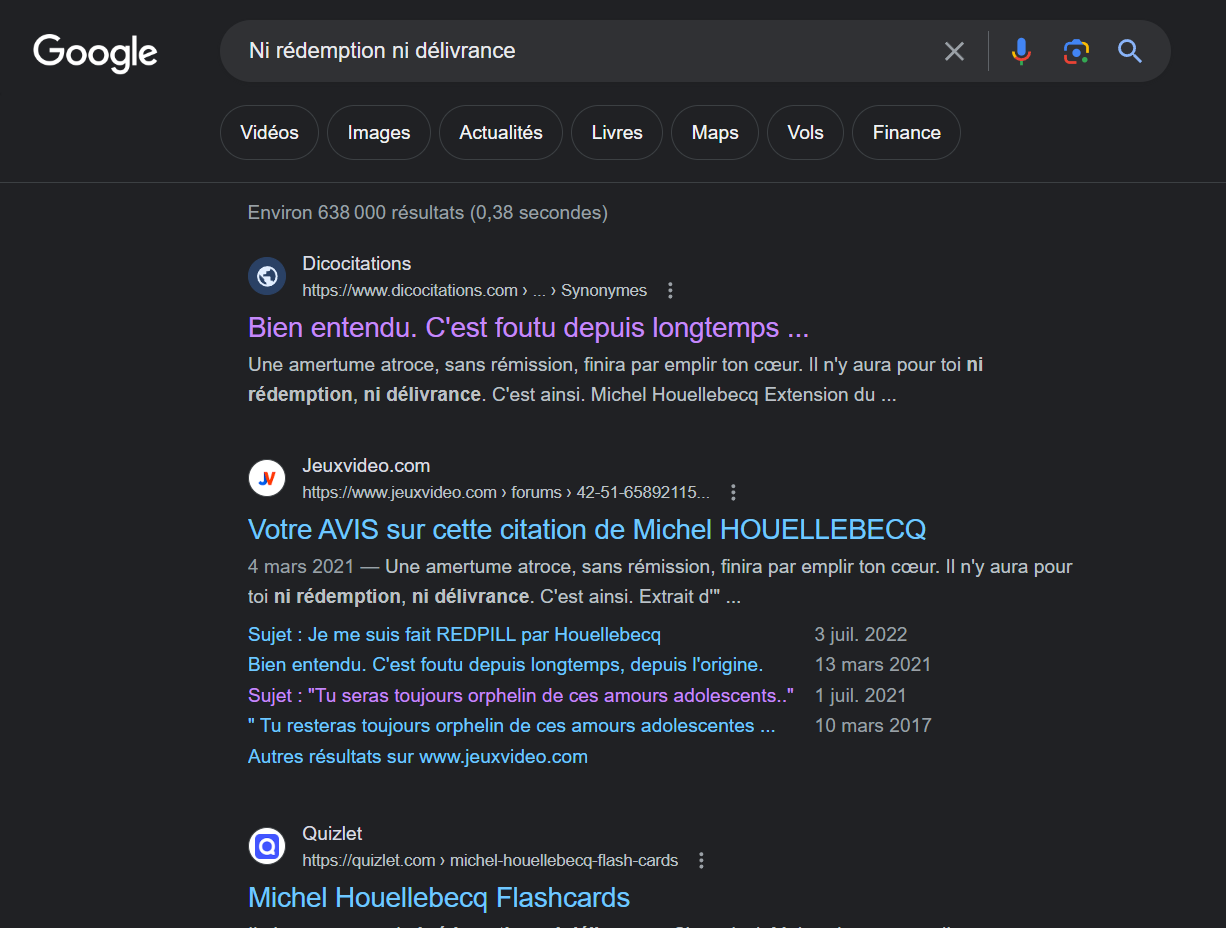Screen dimensions: 1226x928
Task: Click the date "13 mars 2021"
Action: coord(873,665)
